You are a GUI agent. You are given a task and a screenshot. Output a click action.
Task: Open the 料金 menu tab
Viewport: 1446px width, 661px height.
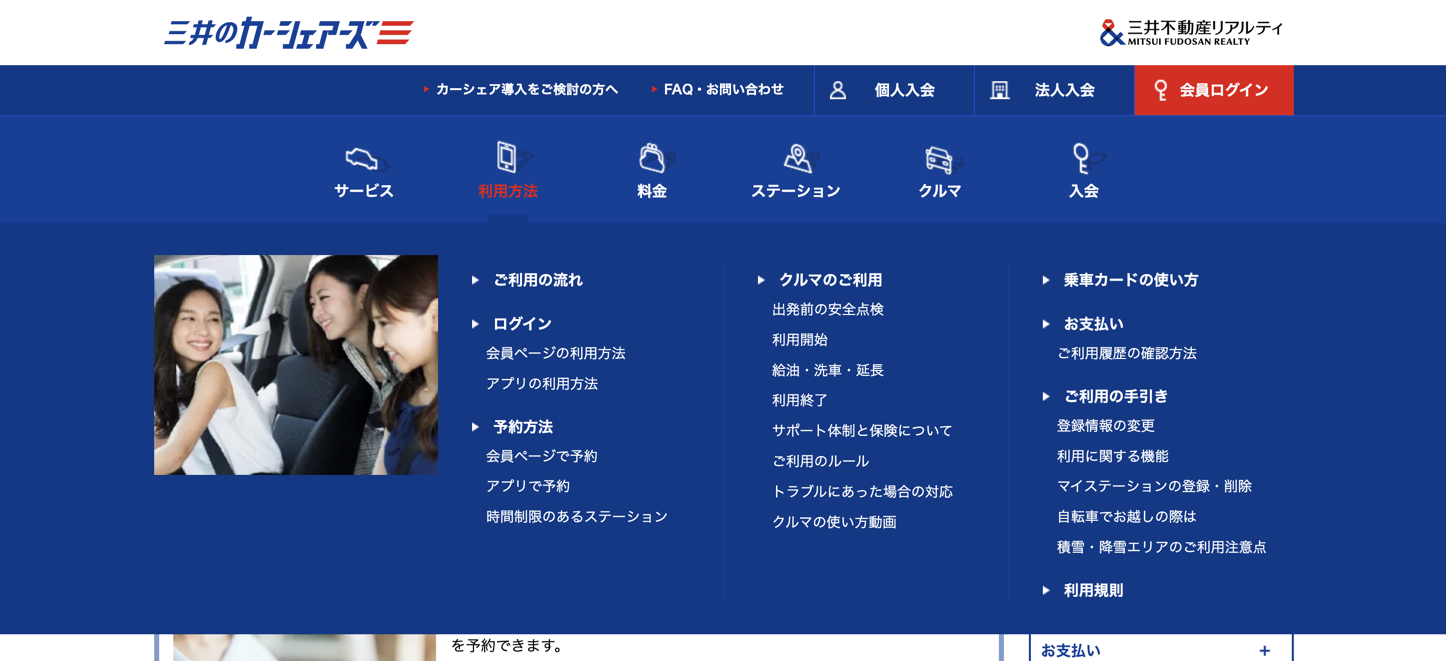[652, 171]
